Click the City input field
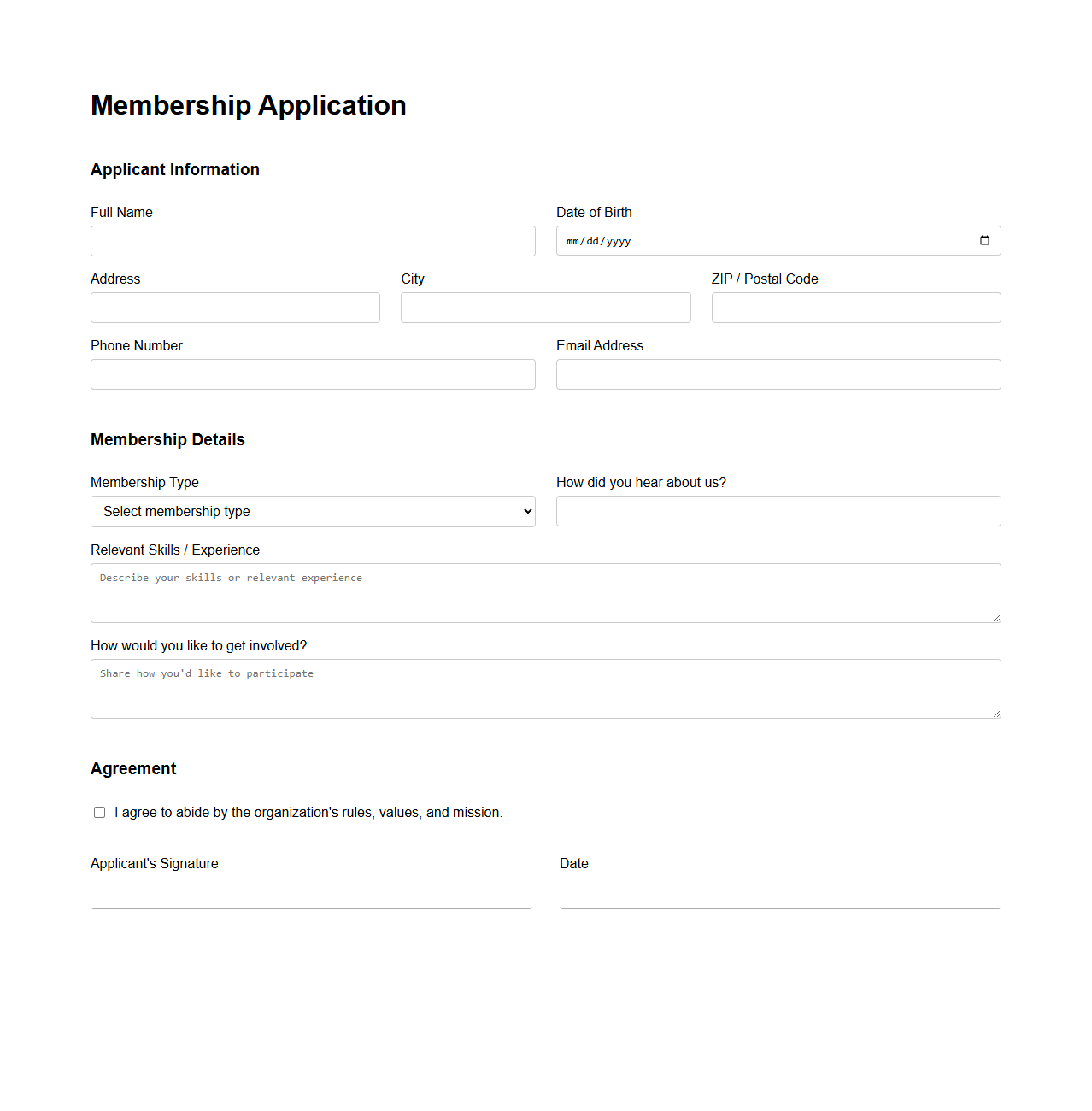 coord(545,308)
